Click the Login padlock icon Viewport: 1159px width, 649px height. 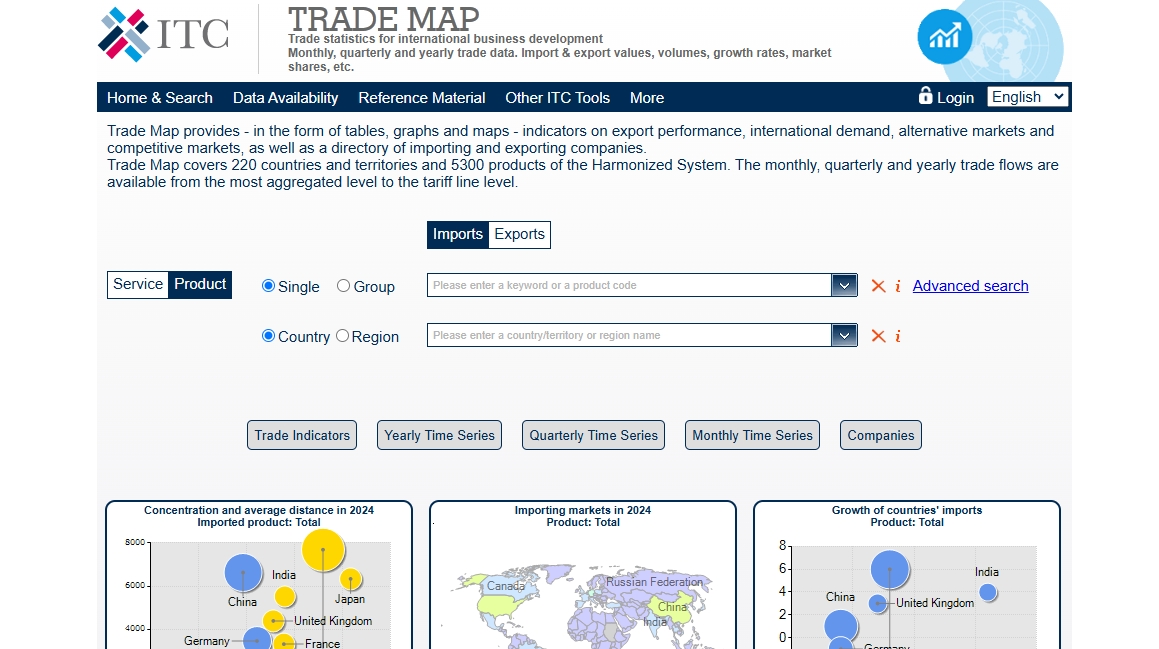tap(925, 95)
